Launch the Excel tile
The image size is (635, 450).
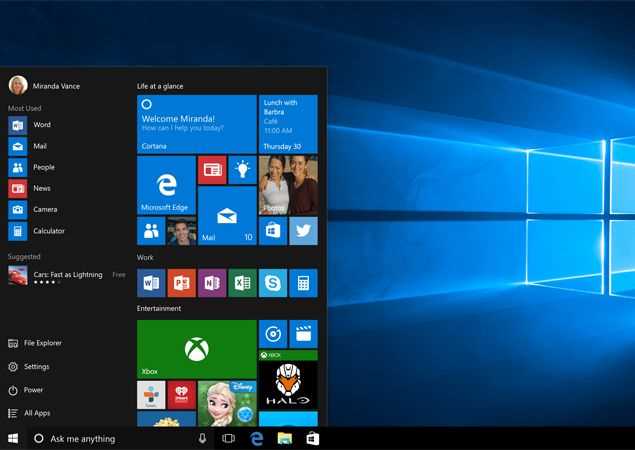[242, 283]
